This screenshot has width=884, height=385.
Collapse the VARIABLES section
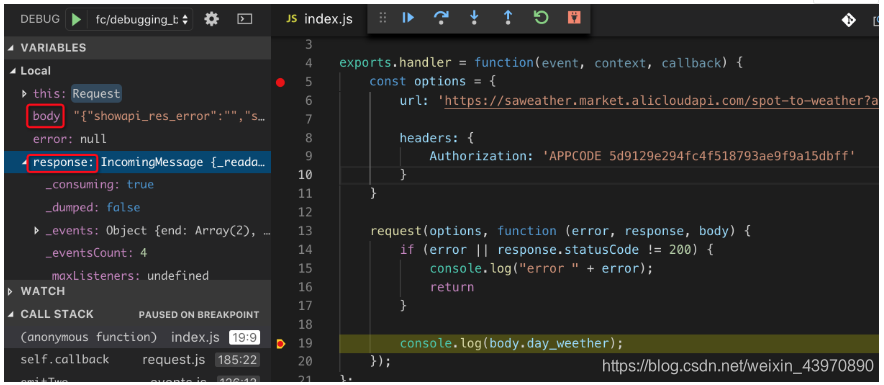tap(12, 48)
